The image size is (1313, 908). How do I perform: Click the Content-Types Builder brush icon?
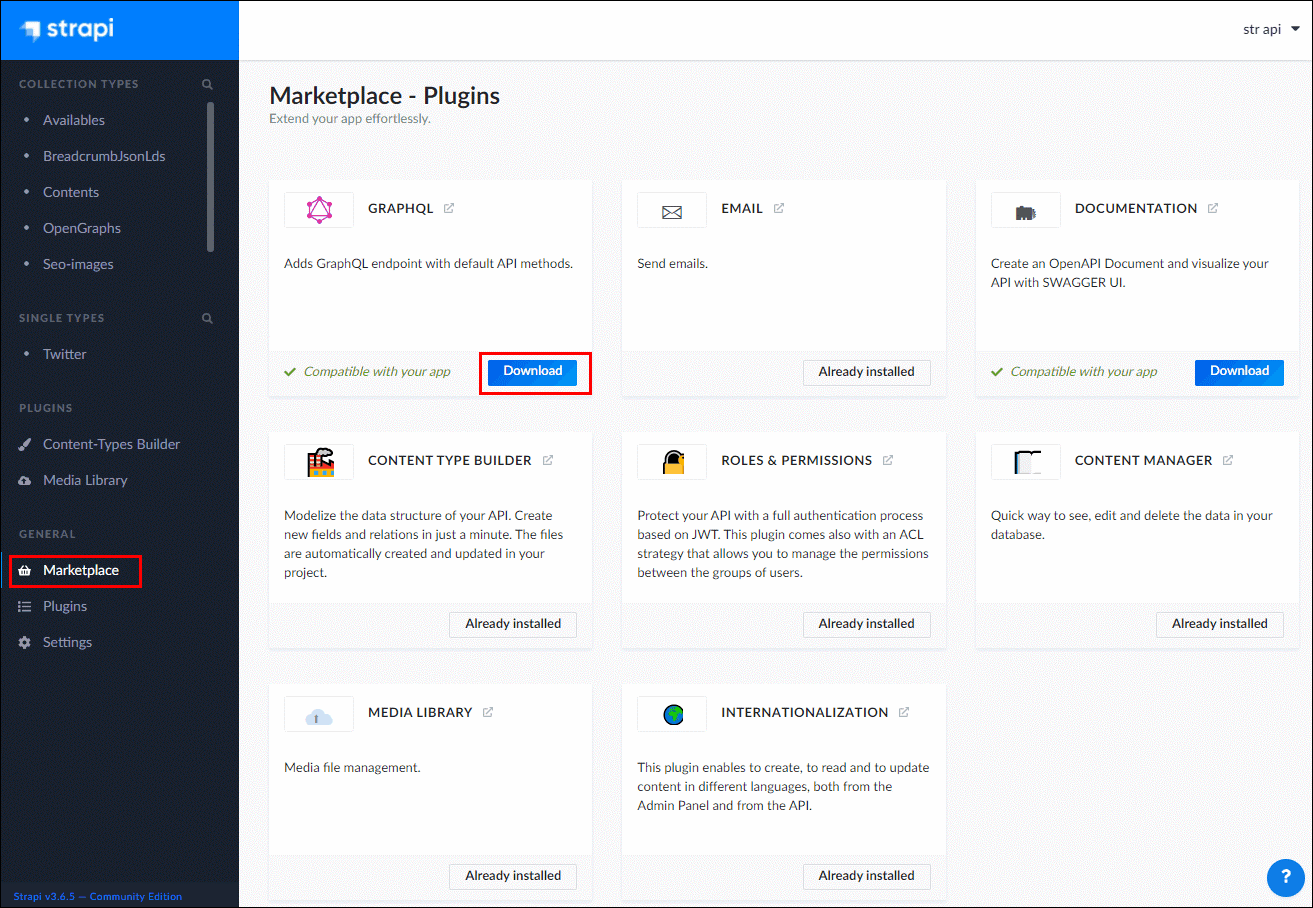[25, 444]
